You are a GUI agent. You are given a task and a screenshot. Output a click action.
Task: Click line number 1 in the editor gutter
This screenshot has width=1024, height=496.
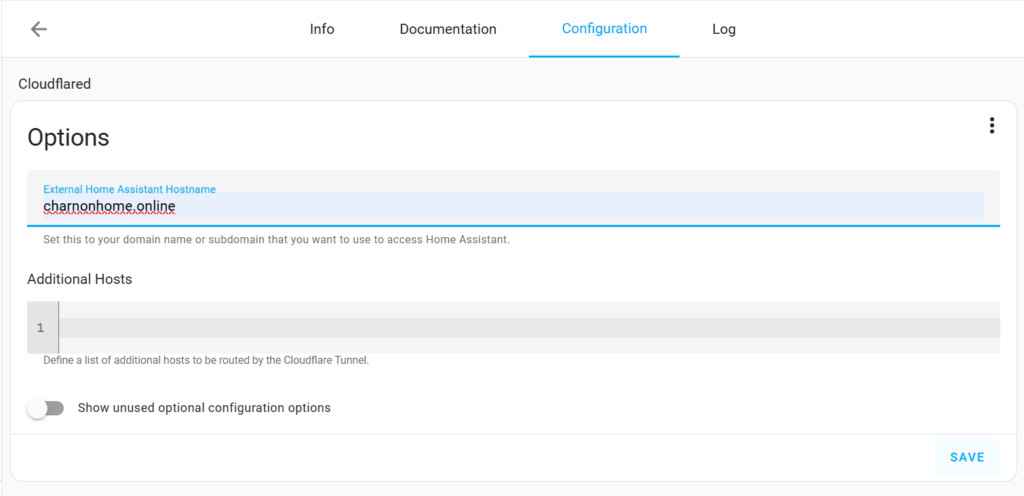[x=40, y=328]
